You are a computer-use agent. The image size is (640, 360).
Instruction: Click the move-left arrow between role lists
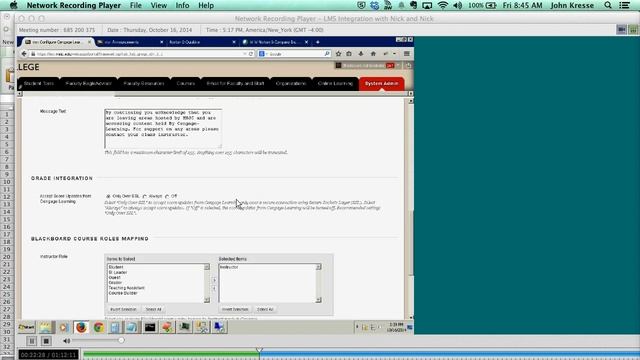[x=214, y=289]
